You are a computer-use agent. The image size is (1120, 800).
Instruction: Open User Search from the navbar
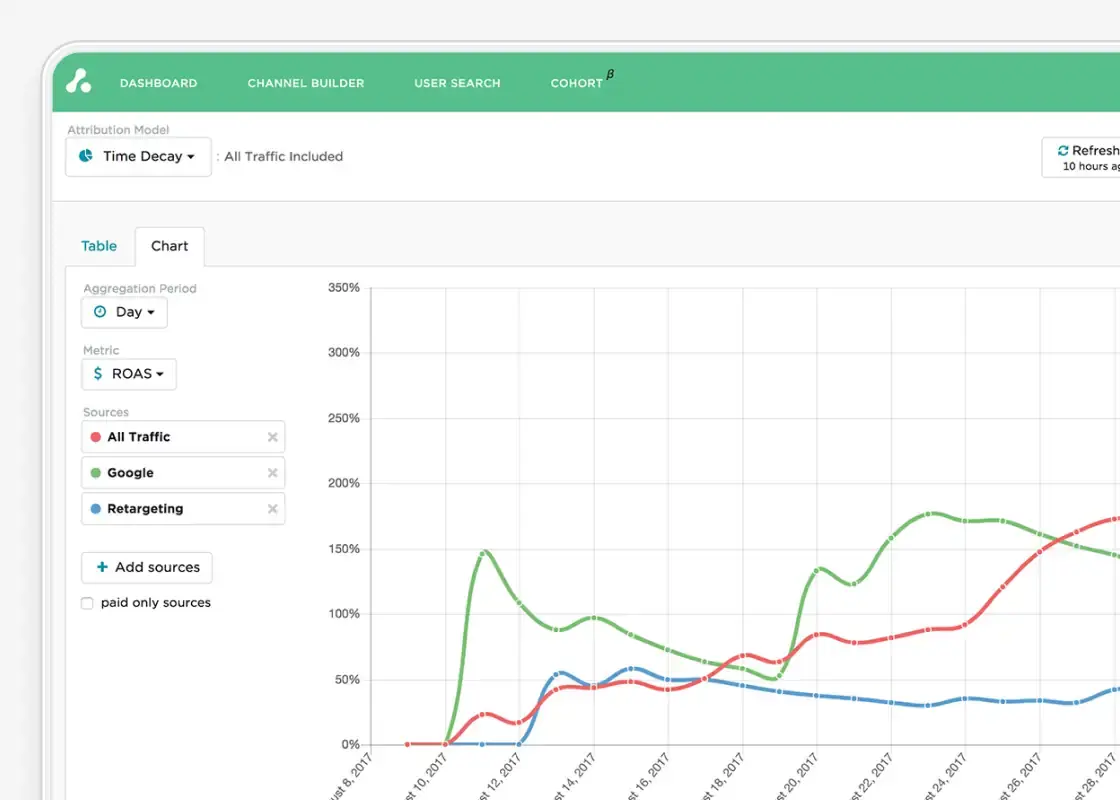pos(457,83)
